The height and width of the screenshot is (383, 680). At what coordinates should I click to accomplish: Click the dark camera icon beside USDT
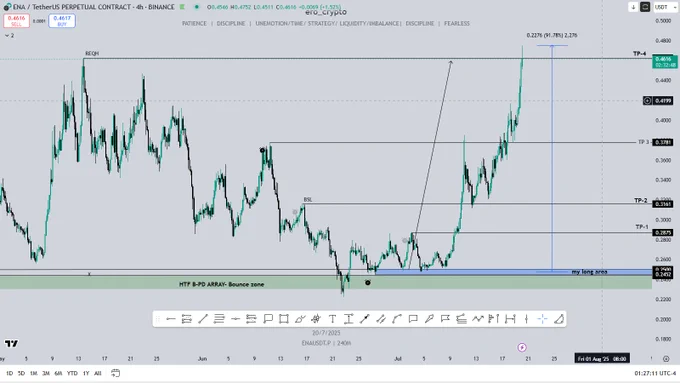pos(645,7)
